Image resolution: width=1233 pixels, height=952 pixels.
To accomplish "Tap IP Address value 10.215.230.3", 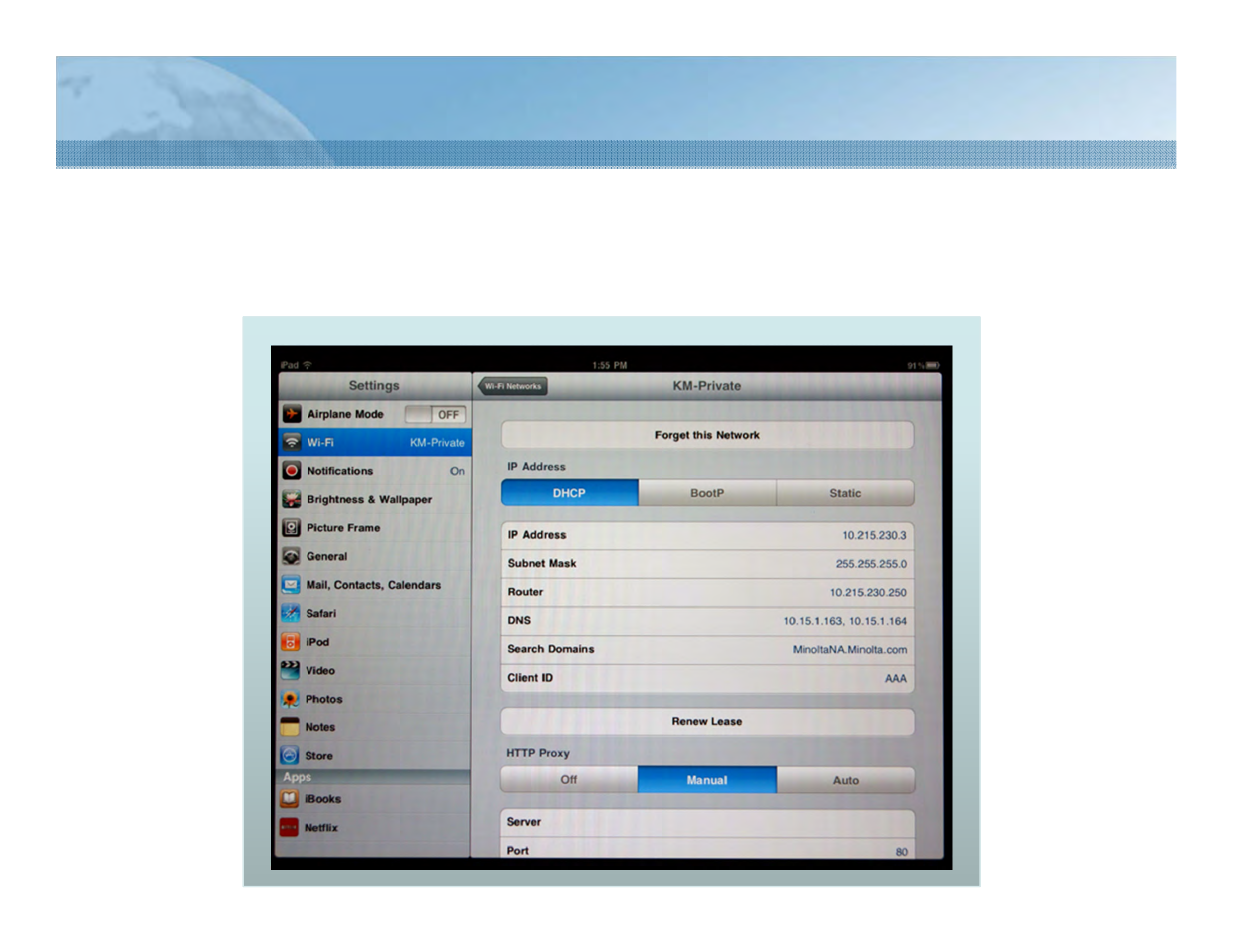I will click(x=874, y=536).
